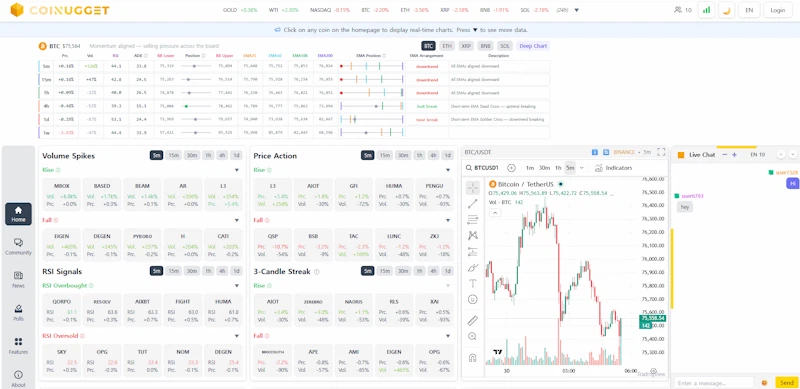The height and width of the screenshot is (389, 800).
Task: Select 1d in Volume Spikes panel
Action: [x=236, y=156]
